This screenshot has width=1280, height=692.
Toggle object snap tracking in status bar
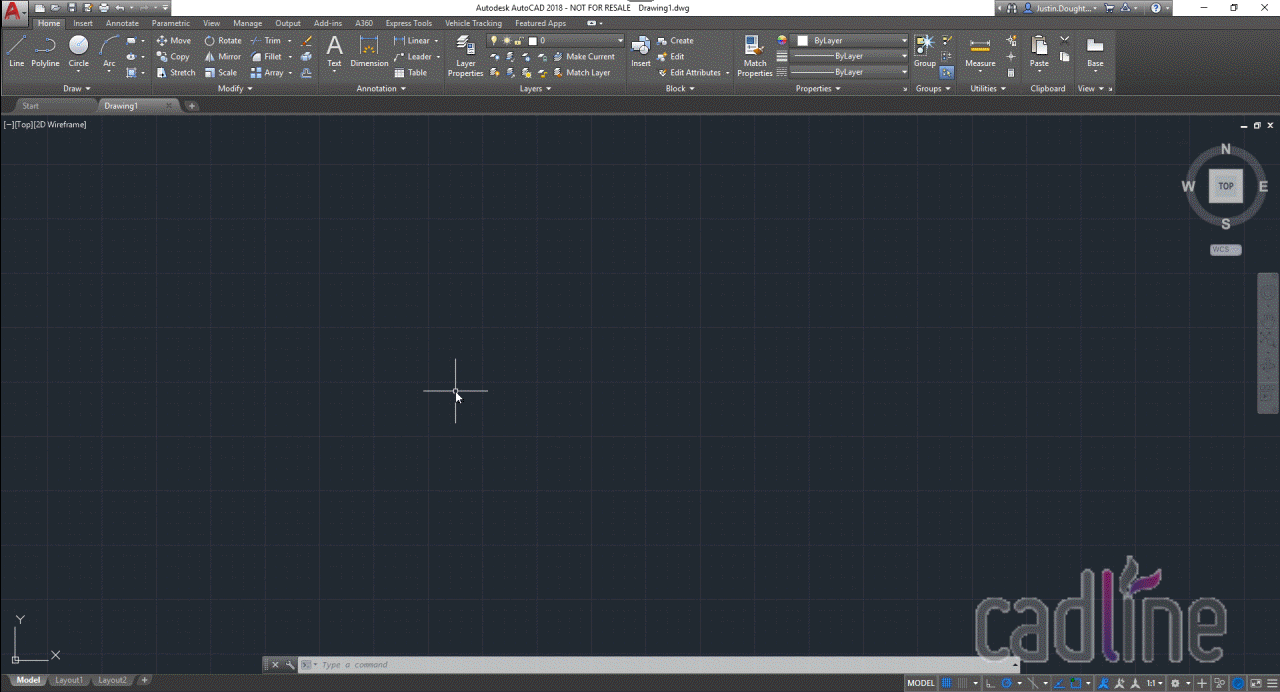1059,683
